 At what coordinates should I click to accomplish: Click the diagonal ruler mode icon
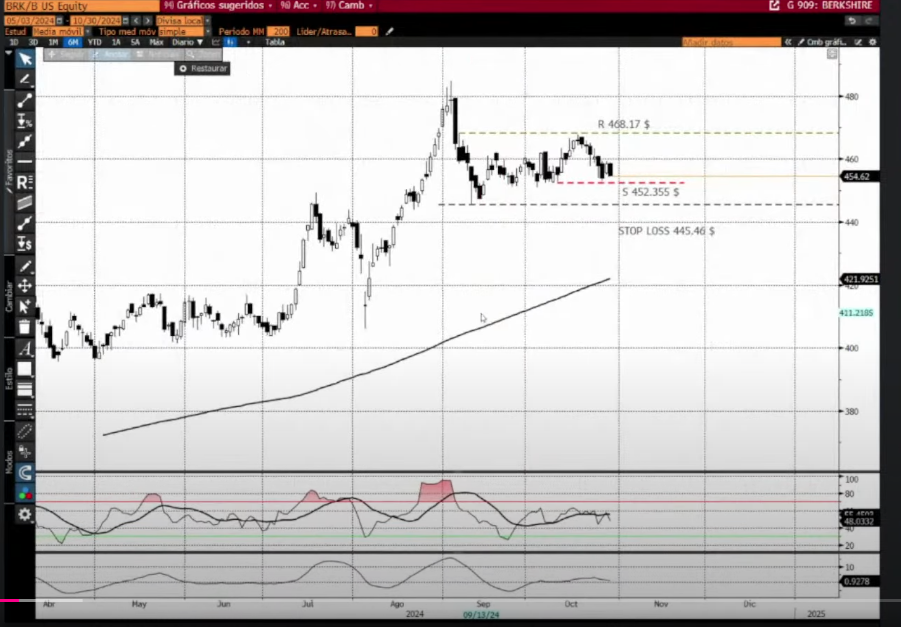tap(25, 431)
